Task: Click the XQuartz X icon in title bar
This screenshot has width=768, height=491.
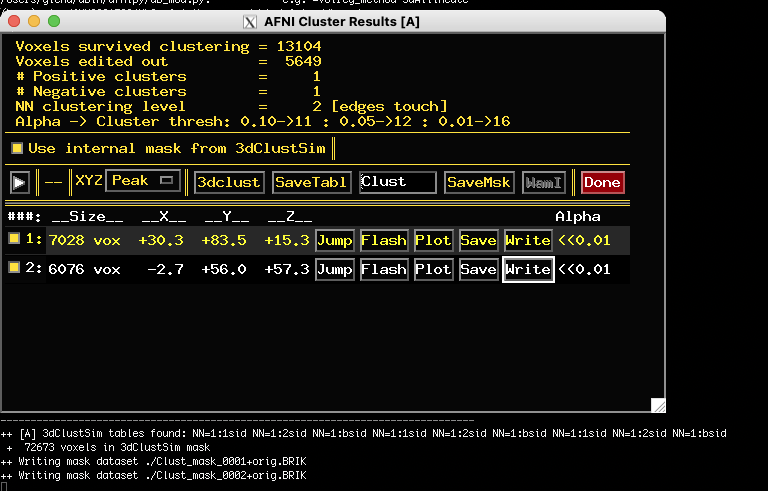Action: (250, 22)
